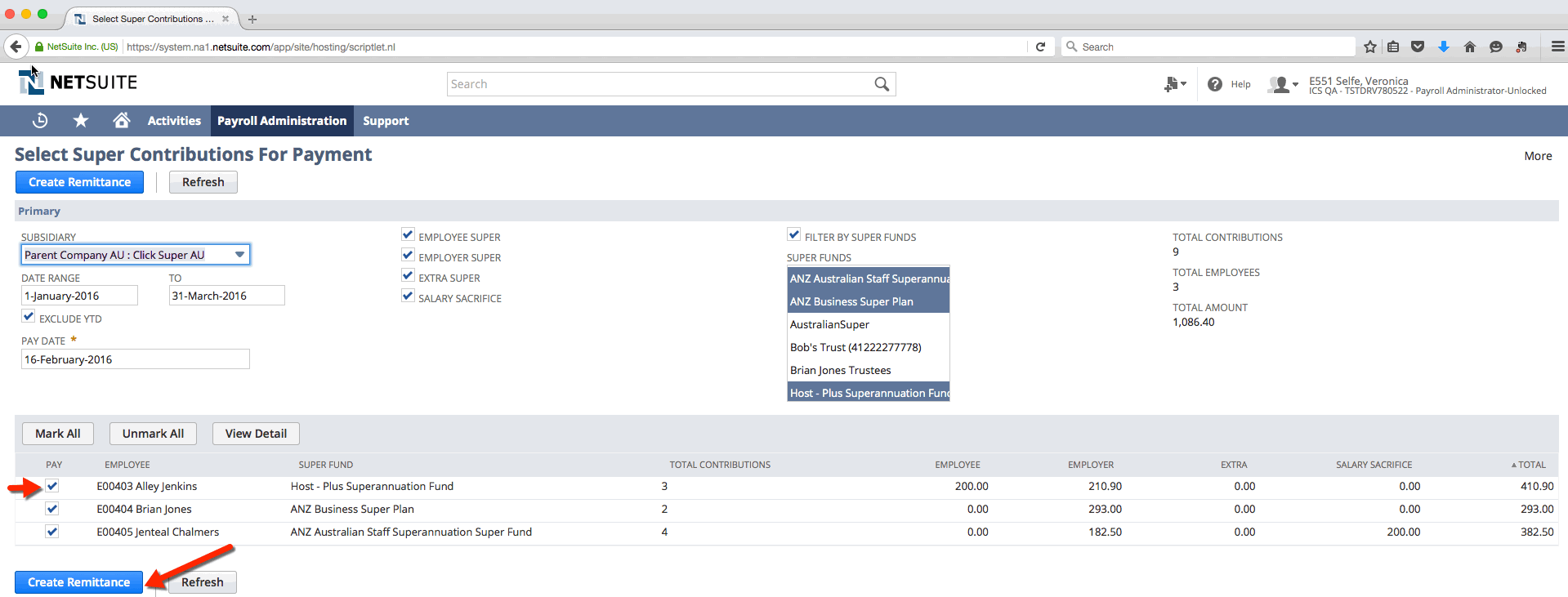Select ANZ Business Super Plan in list
Viewport: 1568px width, 597px height.
pos(869,301)
